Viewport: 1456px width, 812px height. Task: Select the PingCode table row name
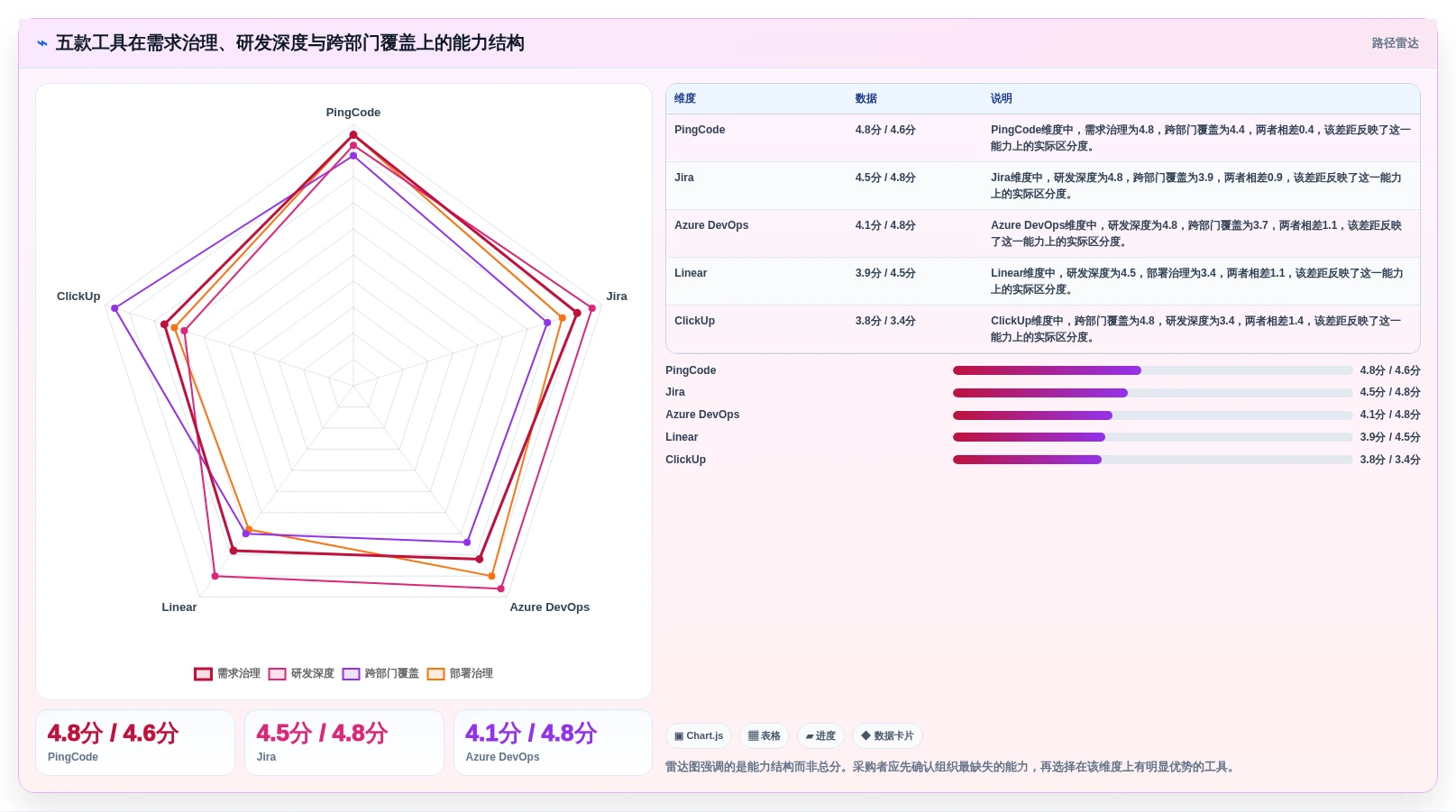coord(700,130)
